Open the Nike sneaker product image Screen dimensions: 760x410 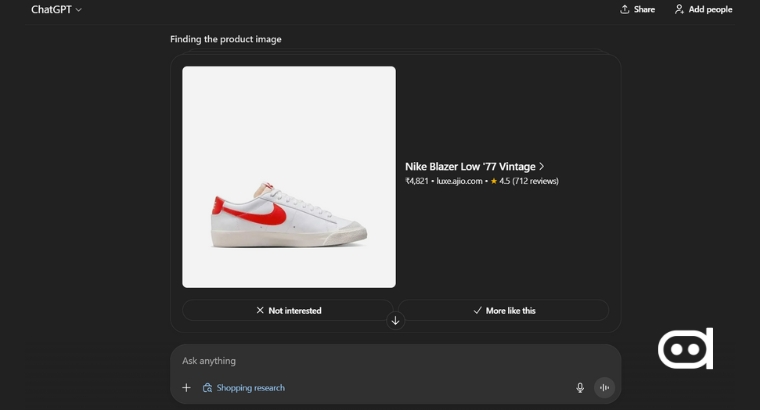coord(289,177)
